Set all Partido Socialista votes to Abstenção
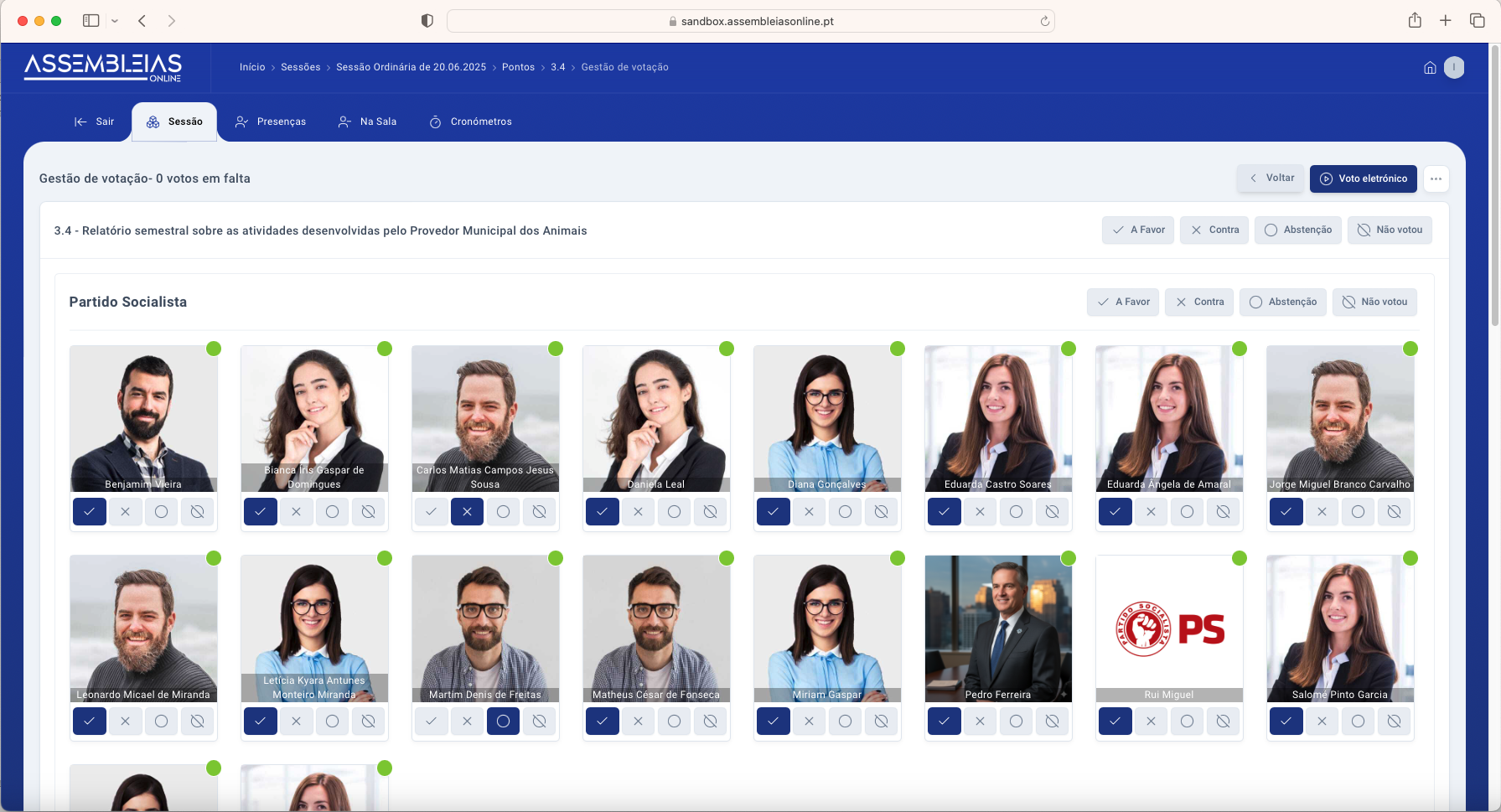 coord(1282,302)
